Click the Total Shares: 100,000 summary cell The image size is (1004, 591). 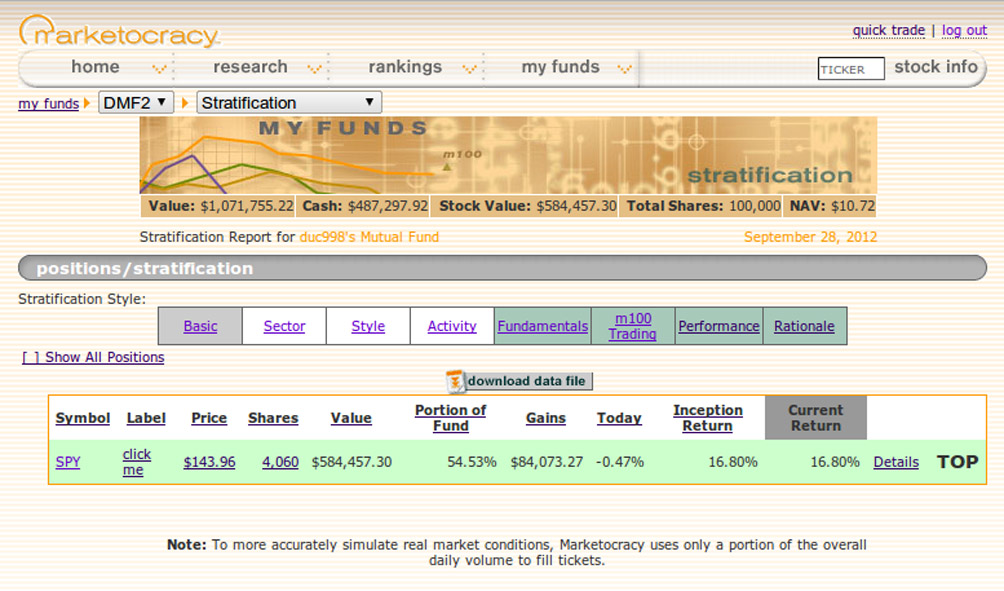pos(702,206)
